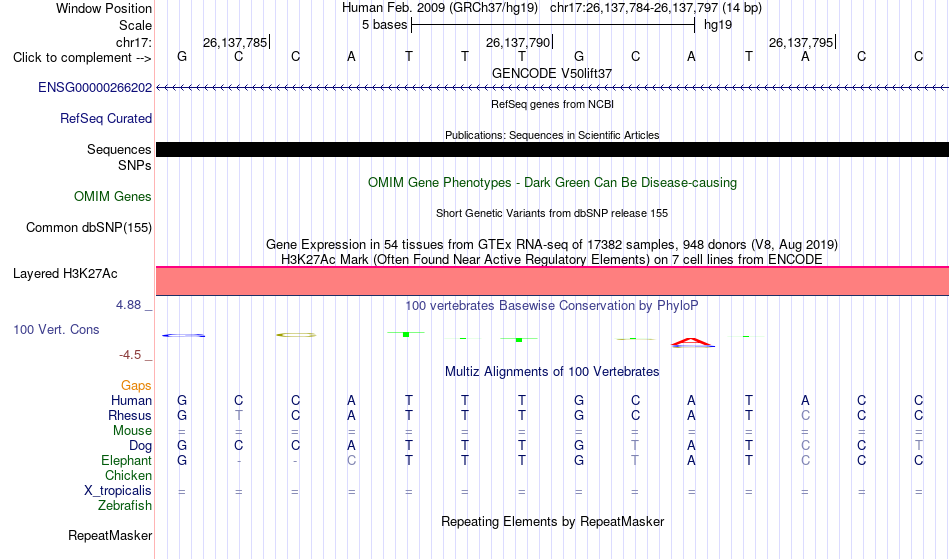Click the 'Human Feb. 2009 (GRCh37/hg19)' title text
This screenshot has width=950, height=559.
click(x=440, y=8)
